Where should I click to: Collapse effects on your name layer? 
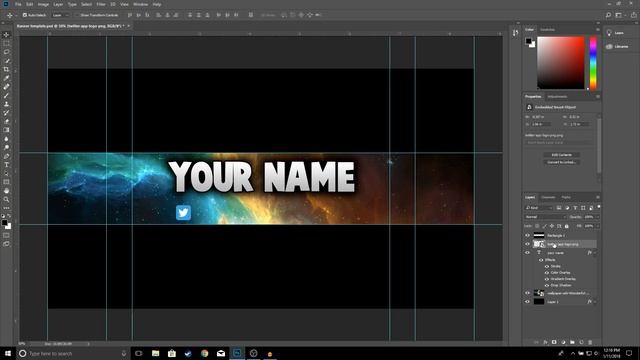(x=595, y=253)
